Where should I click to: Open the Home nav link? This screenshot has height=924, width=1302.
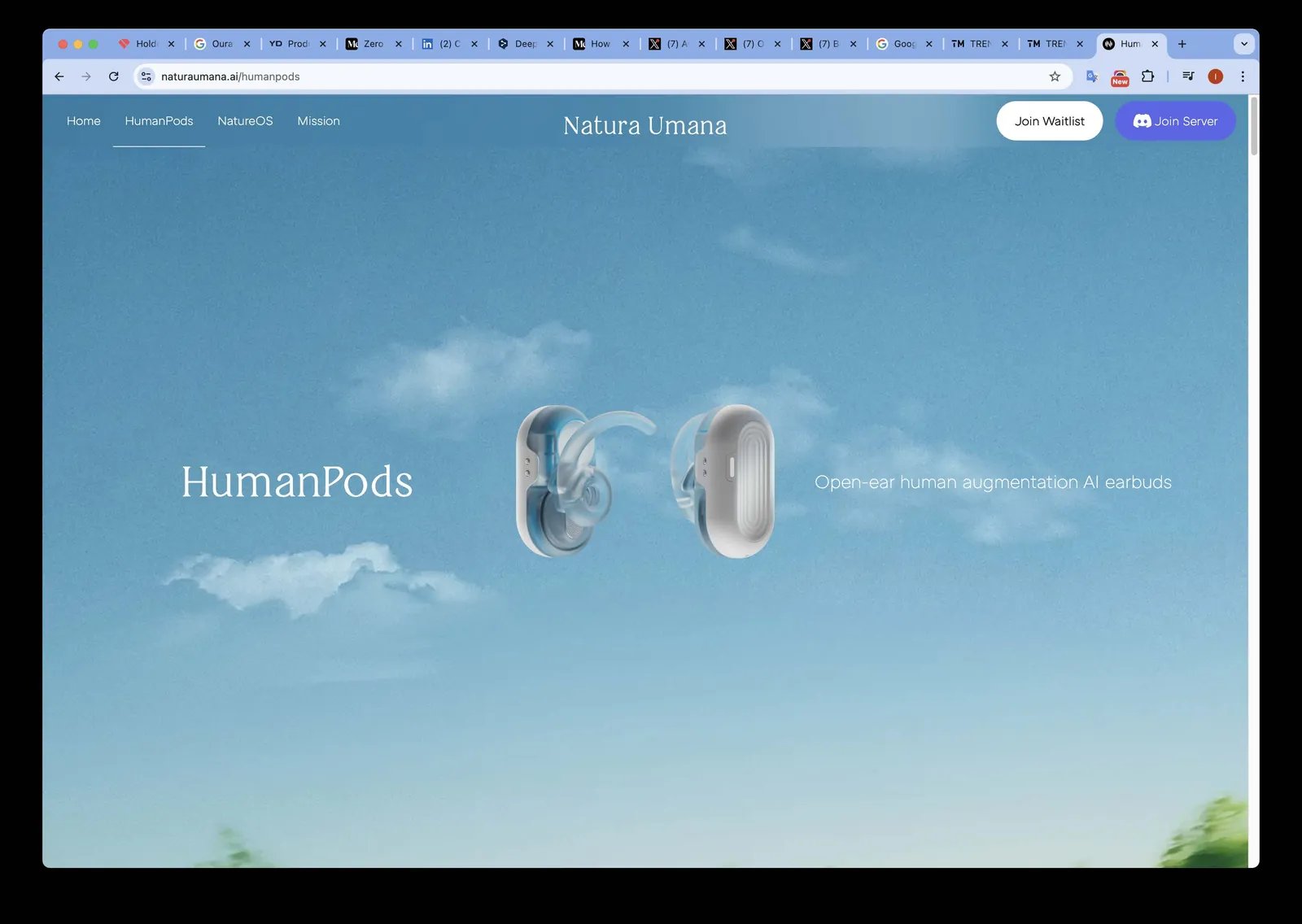pos(84,121)
